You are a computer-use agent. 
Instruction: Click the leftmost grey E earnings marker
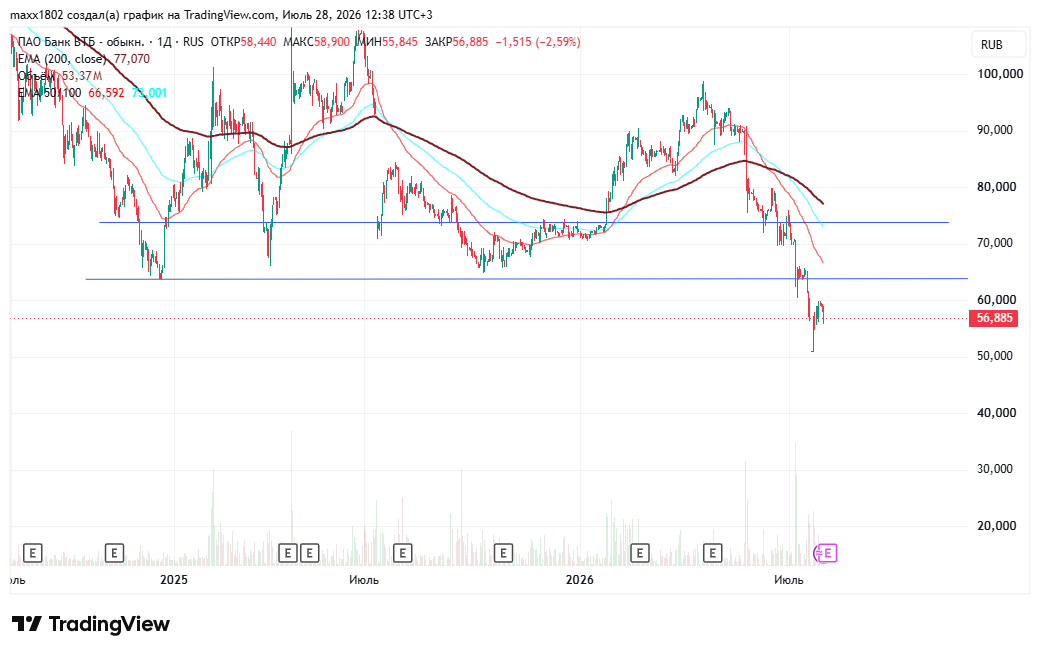click(x=32, y=553)
